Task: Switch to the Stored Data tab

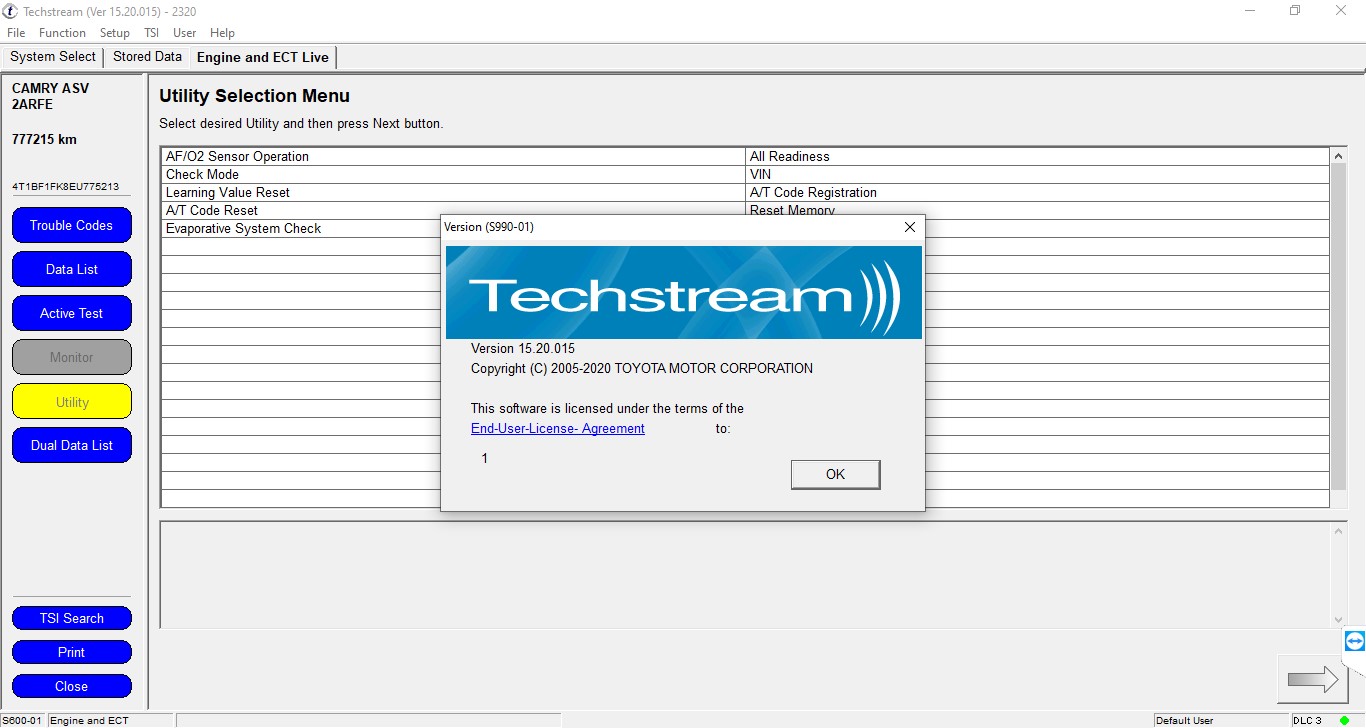Action: pos(147,57)
